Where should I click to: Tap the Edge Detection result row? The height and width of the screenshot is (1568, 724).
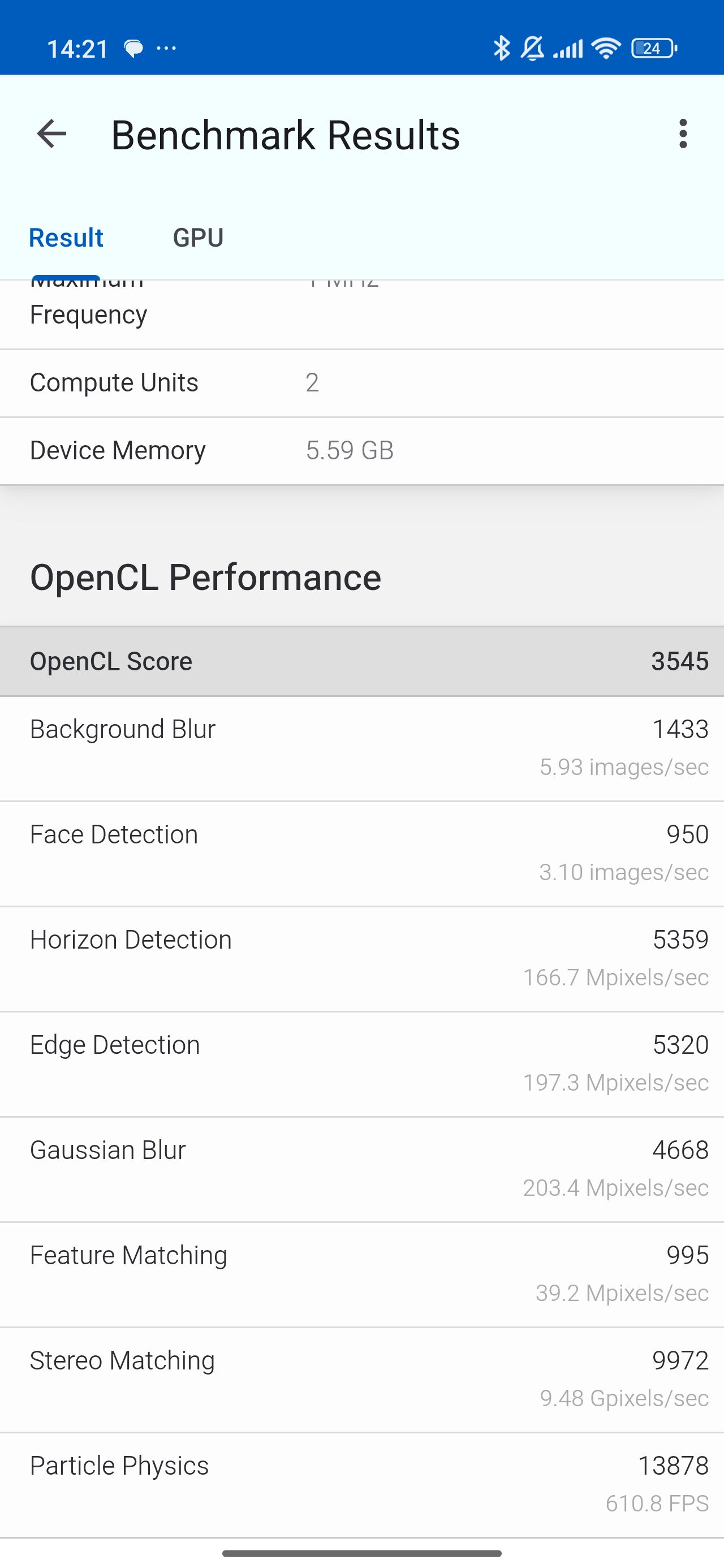point(361,1064)
